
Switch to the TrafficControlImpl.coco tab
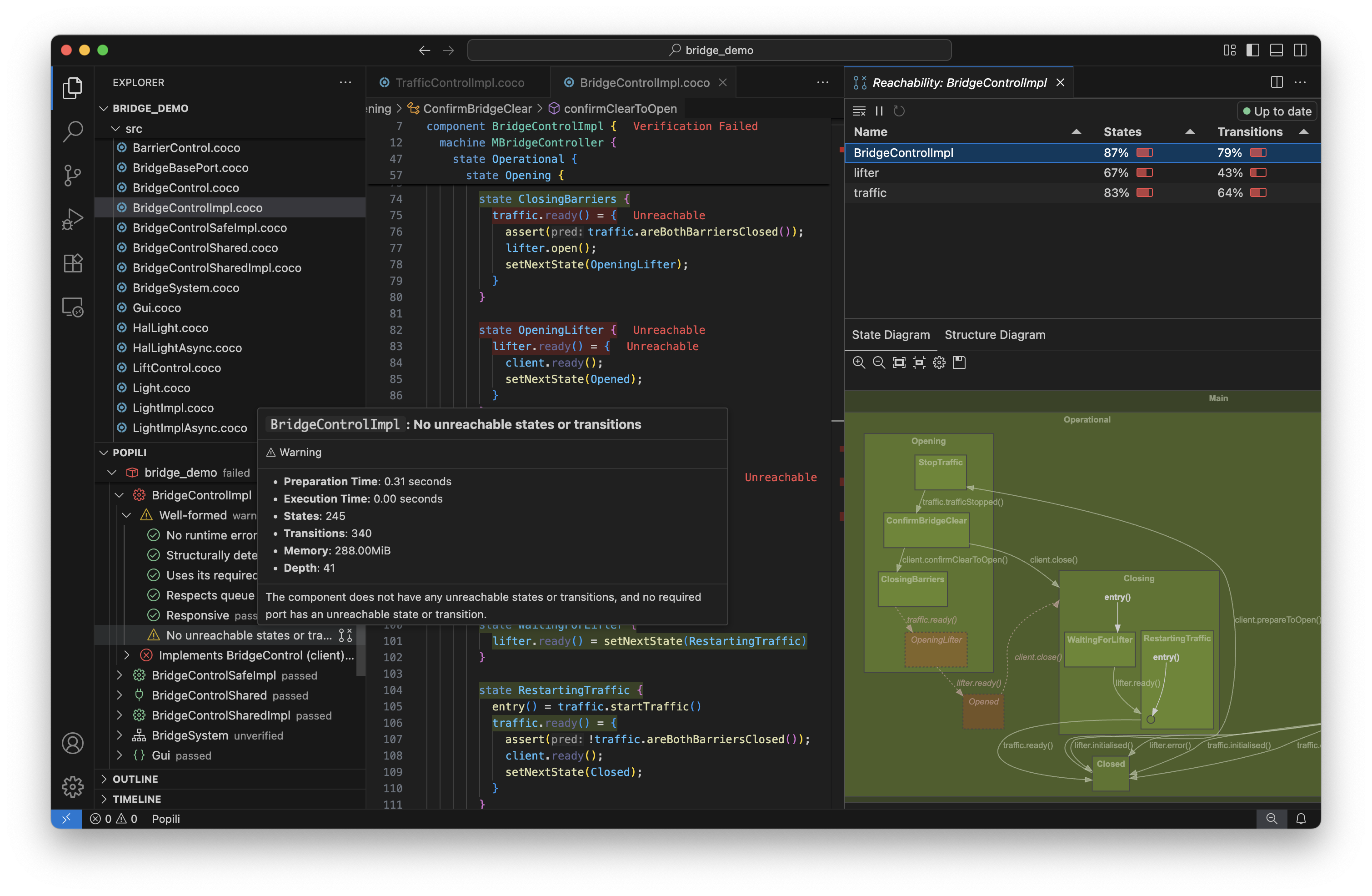460,82
